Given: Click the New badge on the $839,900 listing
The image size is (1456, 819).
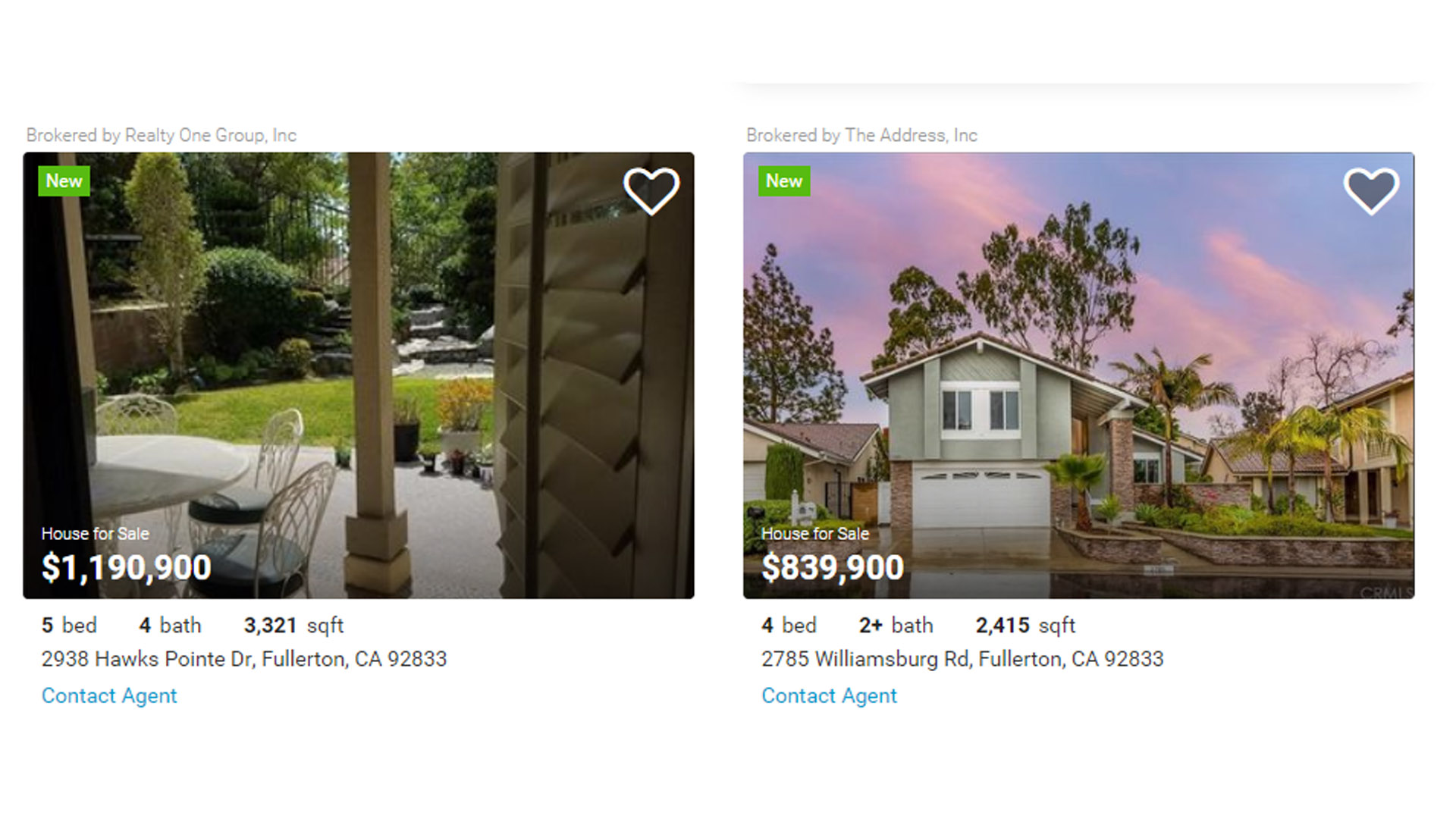Looking at the screenshot, I should coord(784,181).
